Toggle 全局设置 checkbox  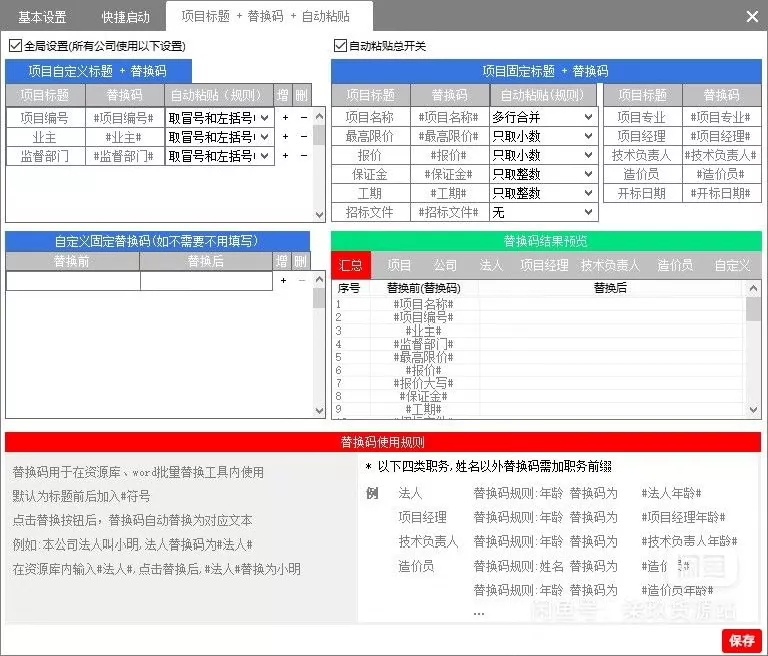coord(15,46)
